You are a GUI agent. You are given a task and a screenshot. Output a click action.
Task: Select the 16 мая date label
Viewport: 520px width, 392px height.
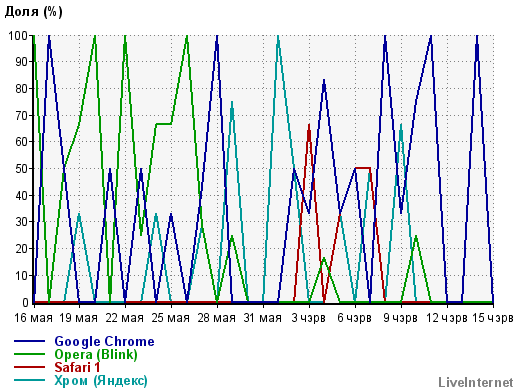pyautogui.click(x=33, y=318)
